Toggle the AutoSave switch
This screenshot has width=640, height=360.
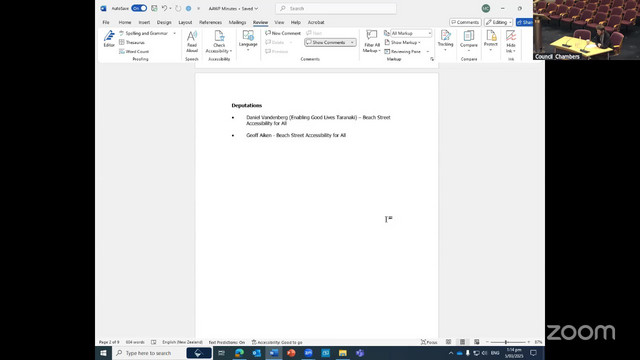(x=139, y=8)
